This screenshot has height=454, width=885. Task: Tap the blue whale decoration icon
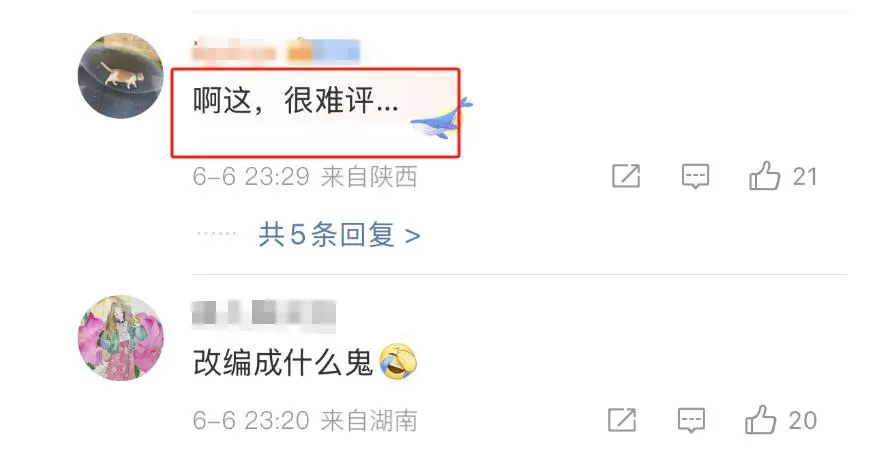(441, 119)
